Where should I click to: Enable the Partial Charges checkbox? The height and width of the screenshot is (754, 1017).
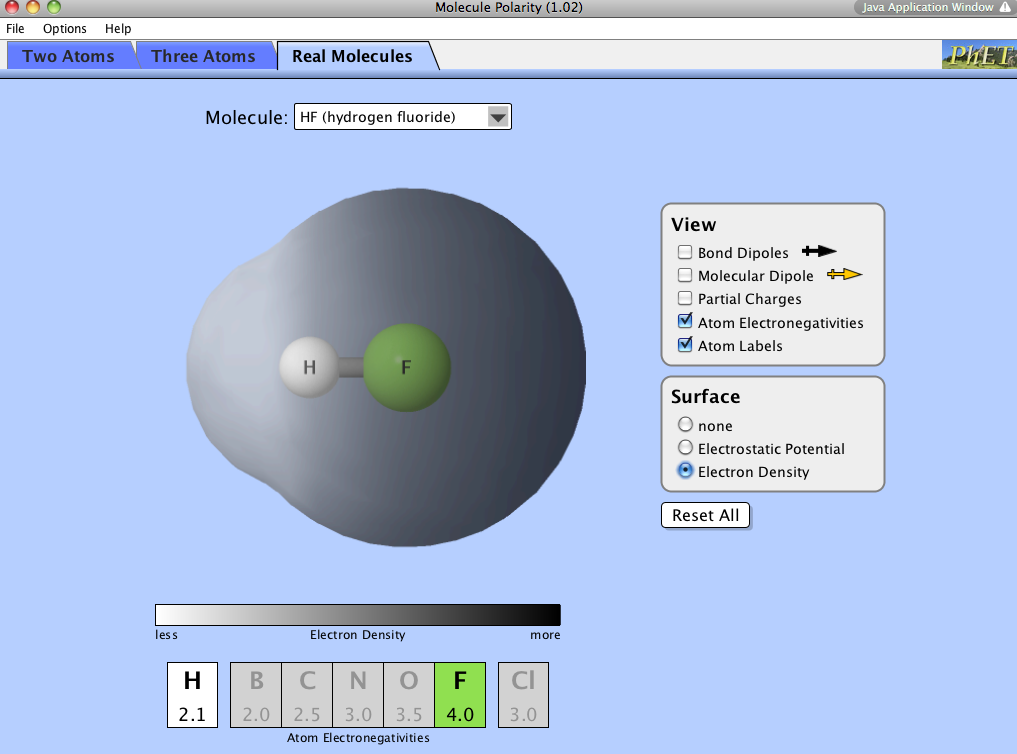(x=685, y=298)
